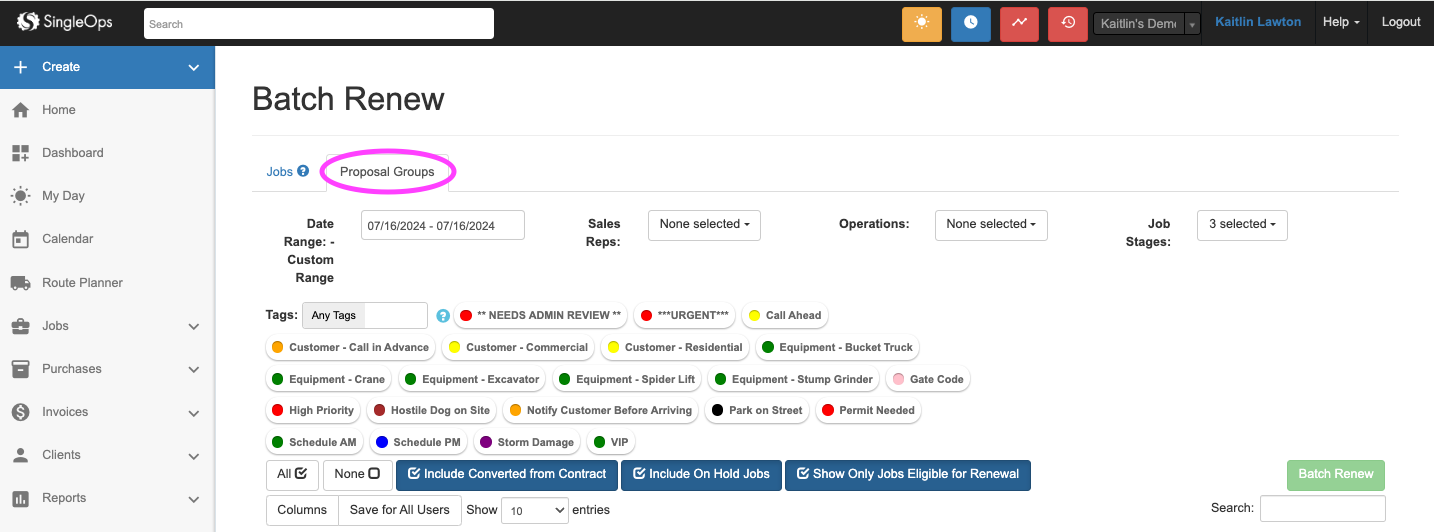Click the red trend chart icon
The image size is (1434, 532).
click(1019, 23)
